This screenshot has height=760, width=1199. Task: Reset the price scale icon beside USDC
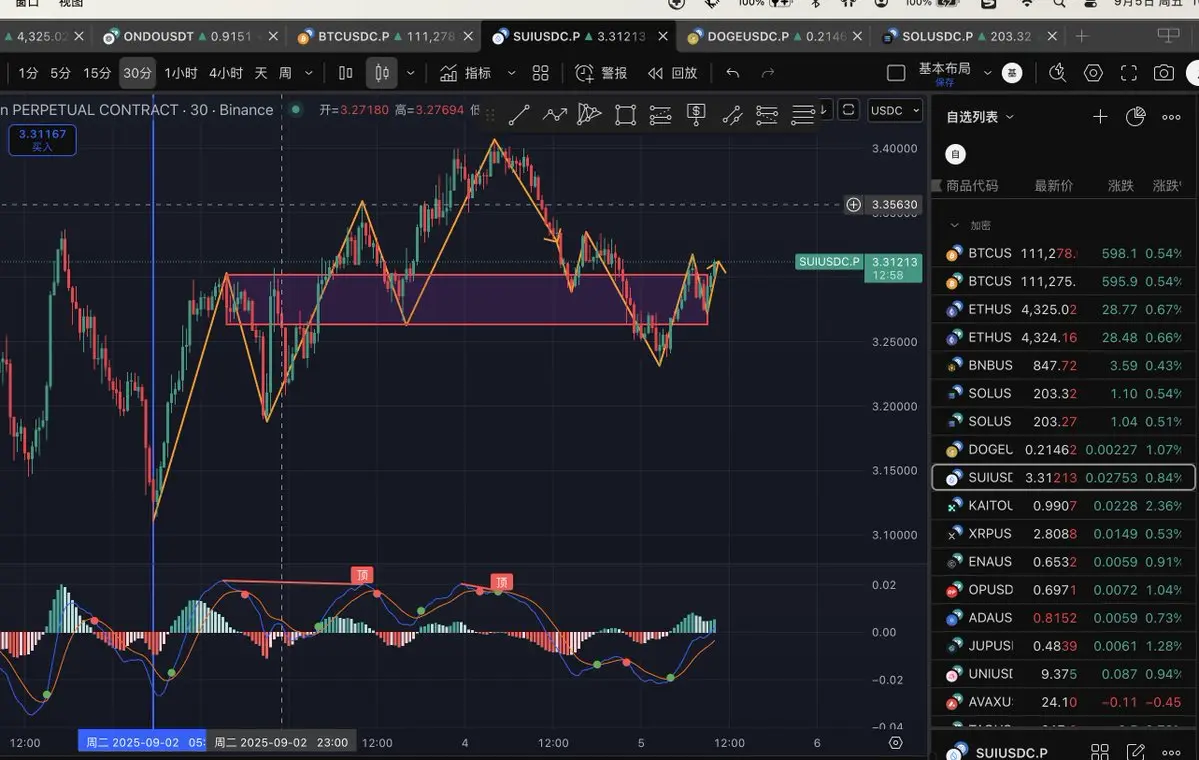tap(849, 110)
